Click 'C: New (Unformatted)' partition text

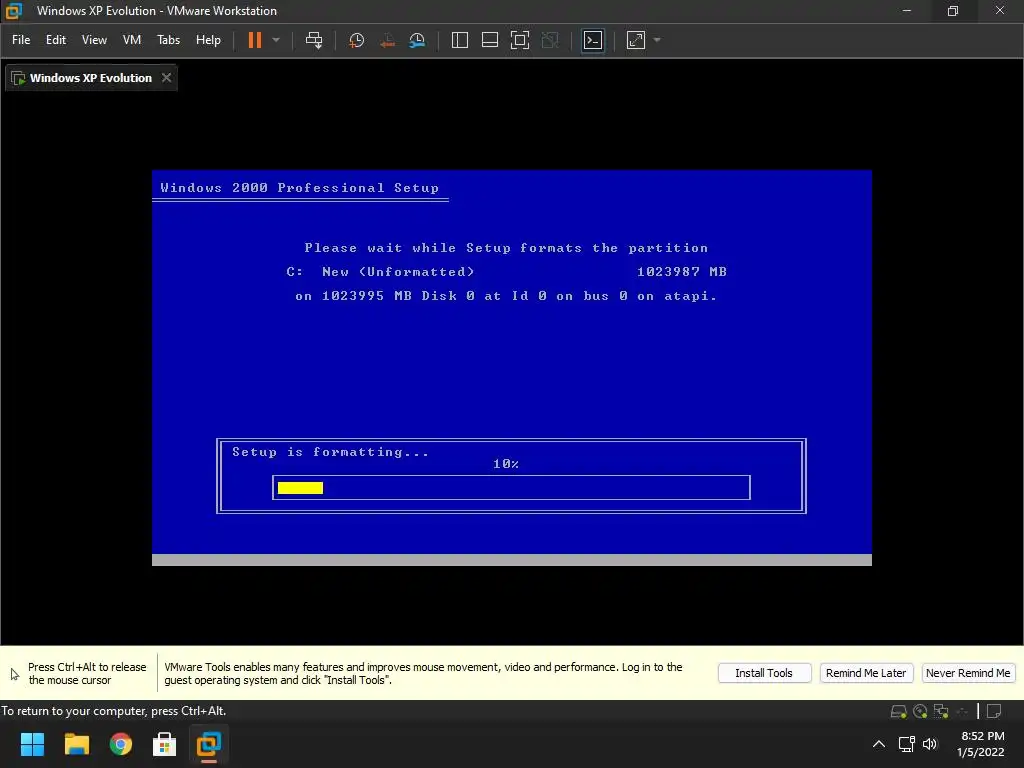(380, 272)
